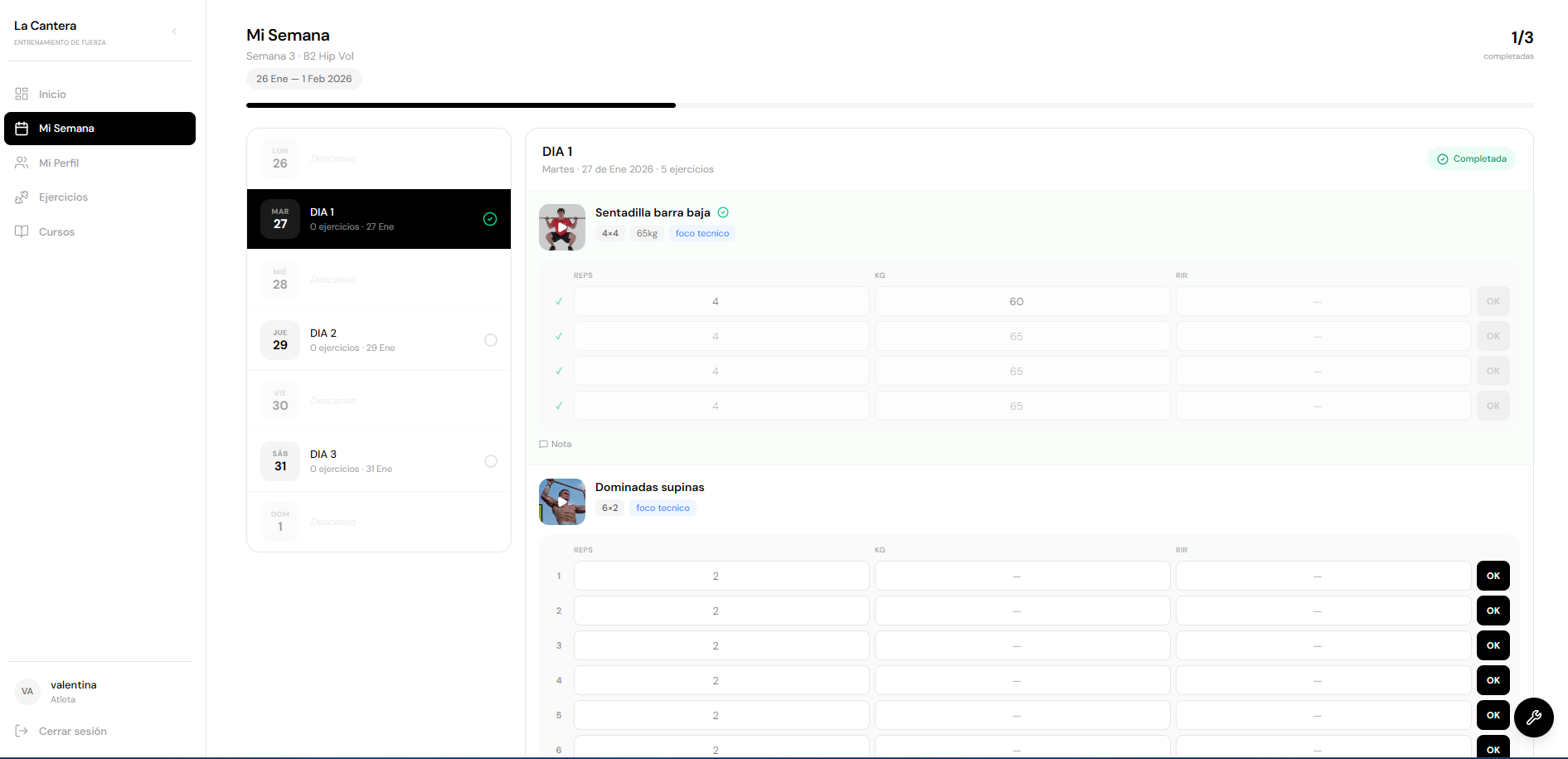Screen dimensions: 1568x759
Task: Toggle the DIA 1 completed checkmark
Action: point(490,219)
